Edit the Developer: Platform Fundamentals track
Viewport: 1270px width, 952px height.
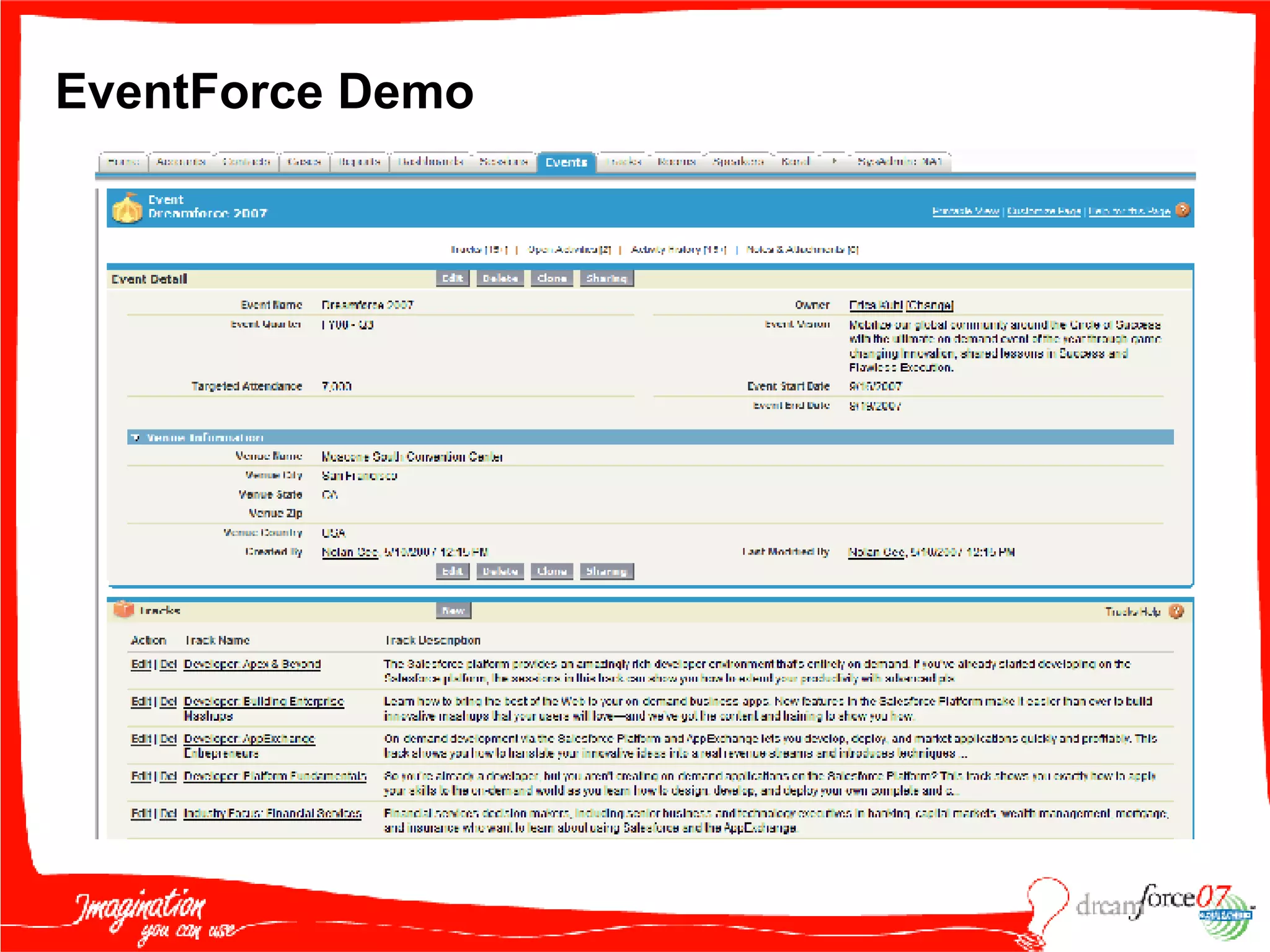tap(141, 776)
